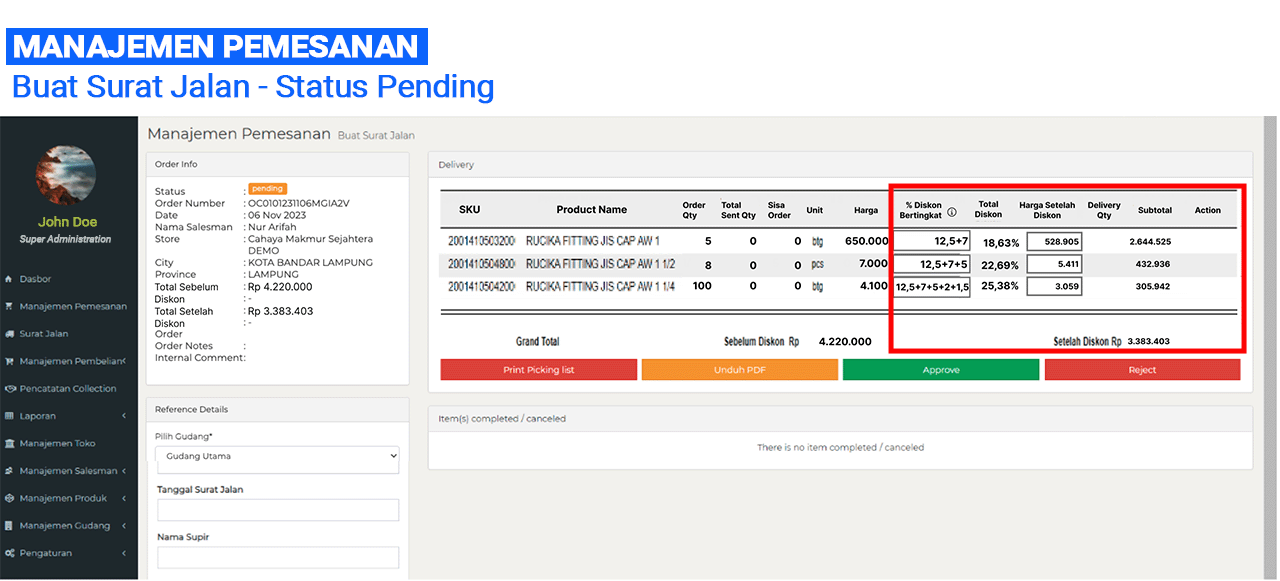Click the Dasbor home icon in sidebar
Screen dimensions: 1280x581
pos(9,279)
